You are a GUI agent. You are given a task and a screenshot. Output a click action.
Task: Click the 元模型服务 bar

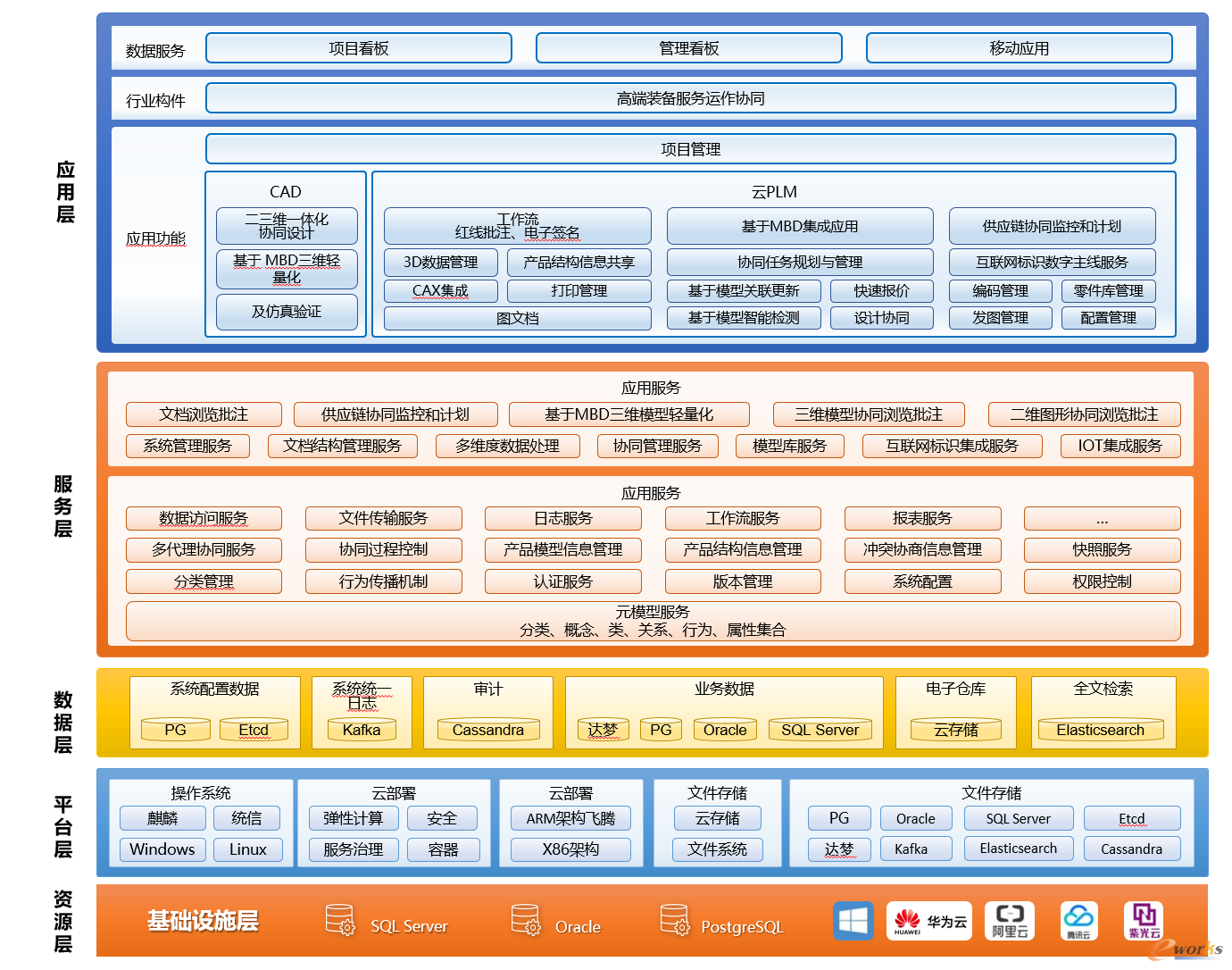(x=653, y=621)
